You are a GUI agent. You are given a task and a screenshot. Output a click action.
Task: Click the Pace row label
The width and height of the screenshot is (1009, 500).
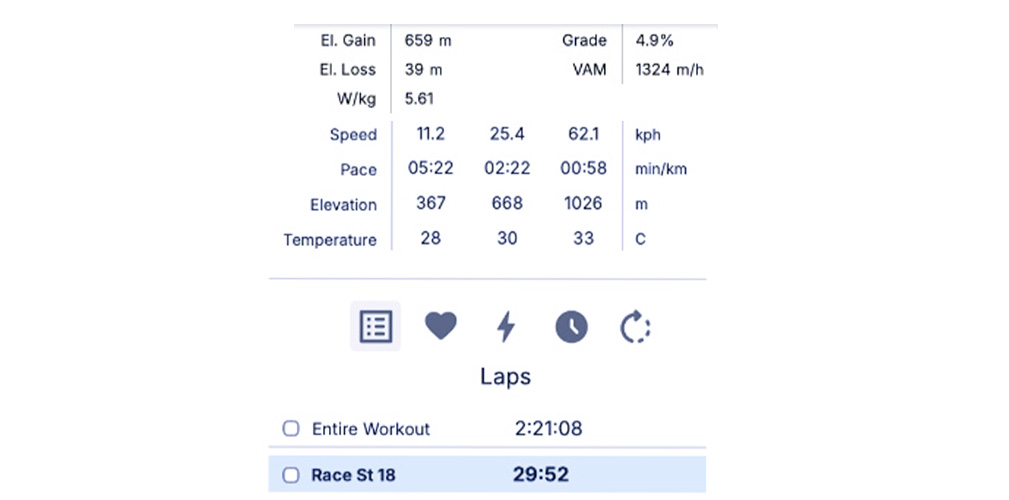[358, 170]
